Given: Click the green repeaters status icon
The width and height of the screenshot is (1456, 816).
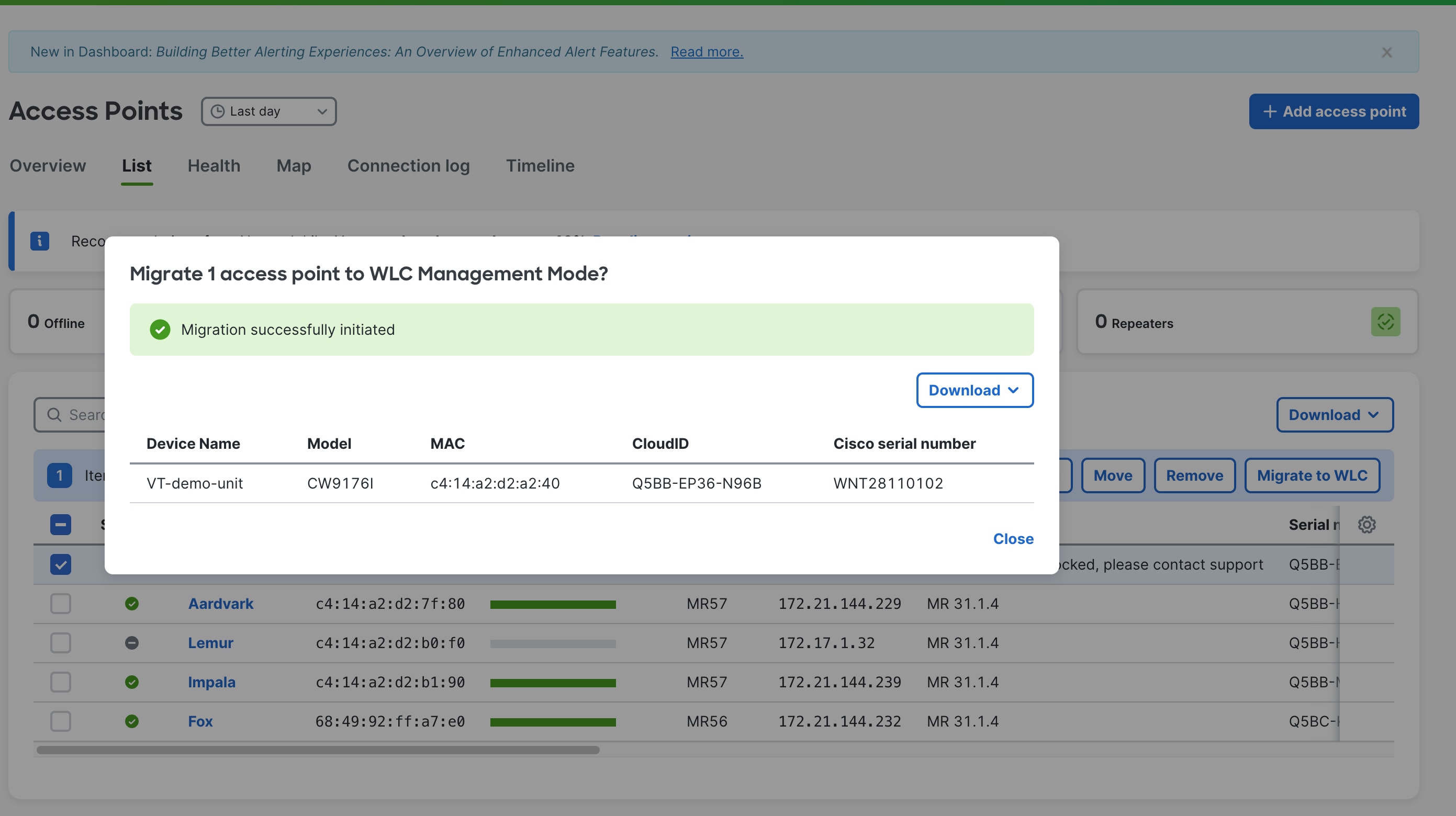Looking at the screenshot, I should tap(1385, 322).
